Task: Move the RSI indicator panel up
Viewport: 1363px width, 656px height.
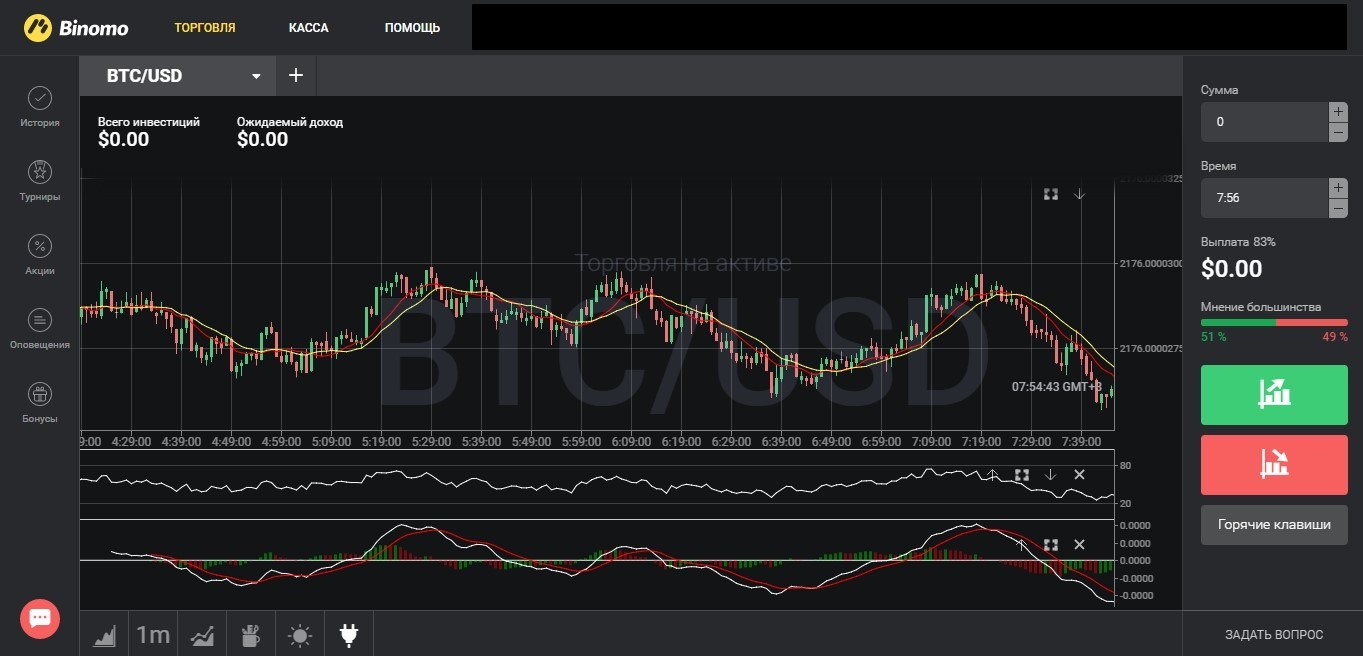Action: click(993, 475)
